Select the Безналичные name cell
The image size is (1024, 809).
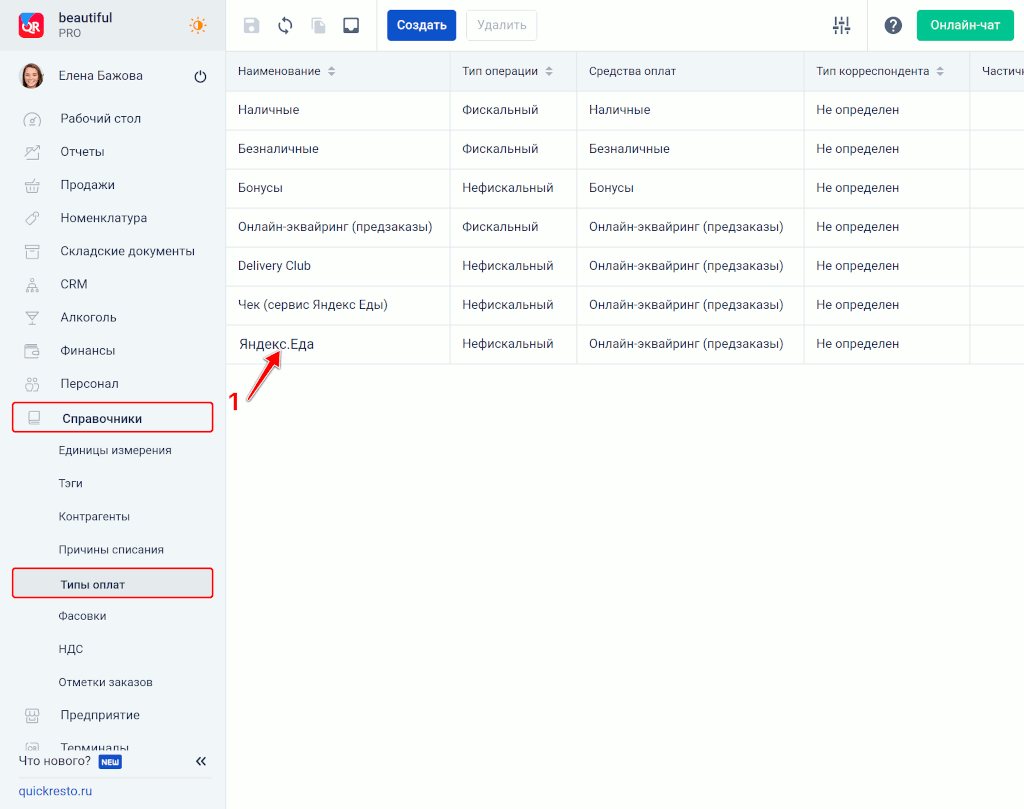(338, 150)
